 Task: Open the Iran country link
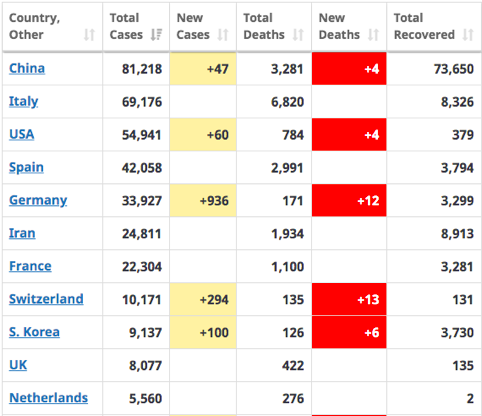pos(22,233)
